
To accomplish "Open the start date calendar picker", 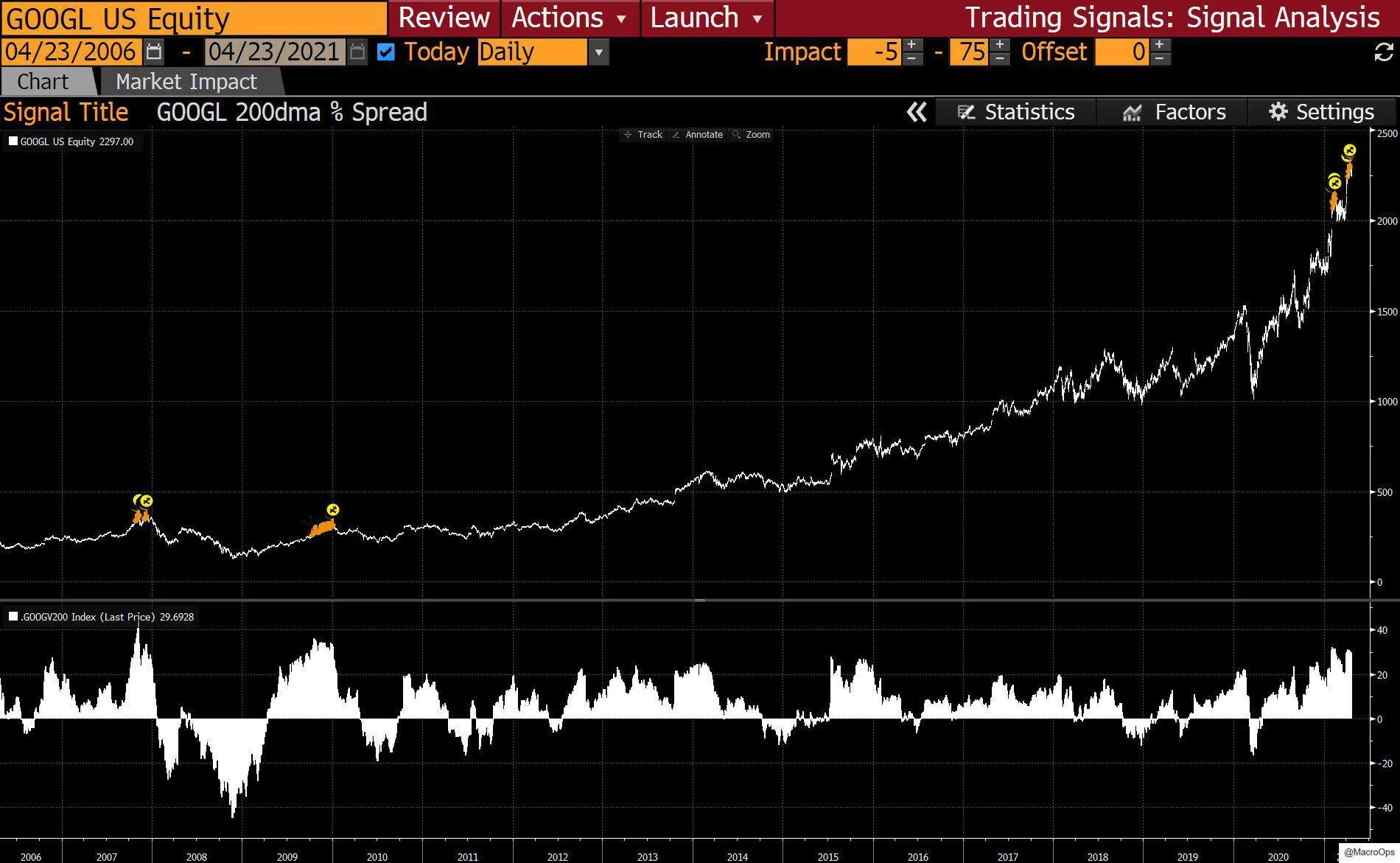I will [154, 52].
